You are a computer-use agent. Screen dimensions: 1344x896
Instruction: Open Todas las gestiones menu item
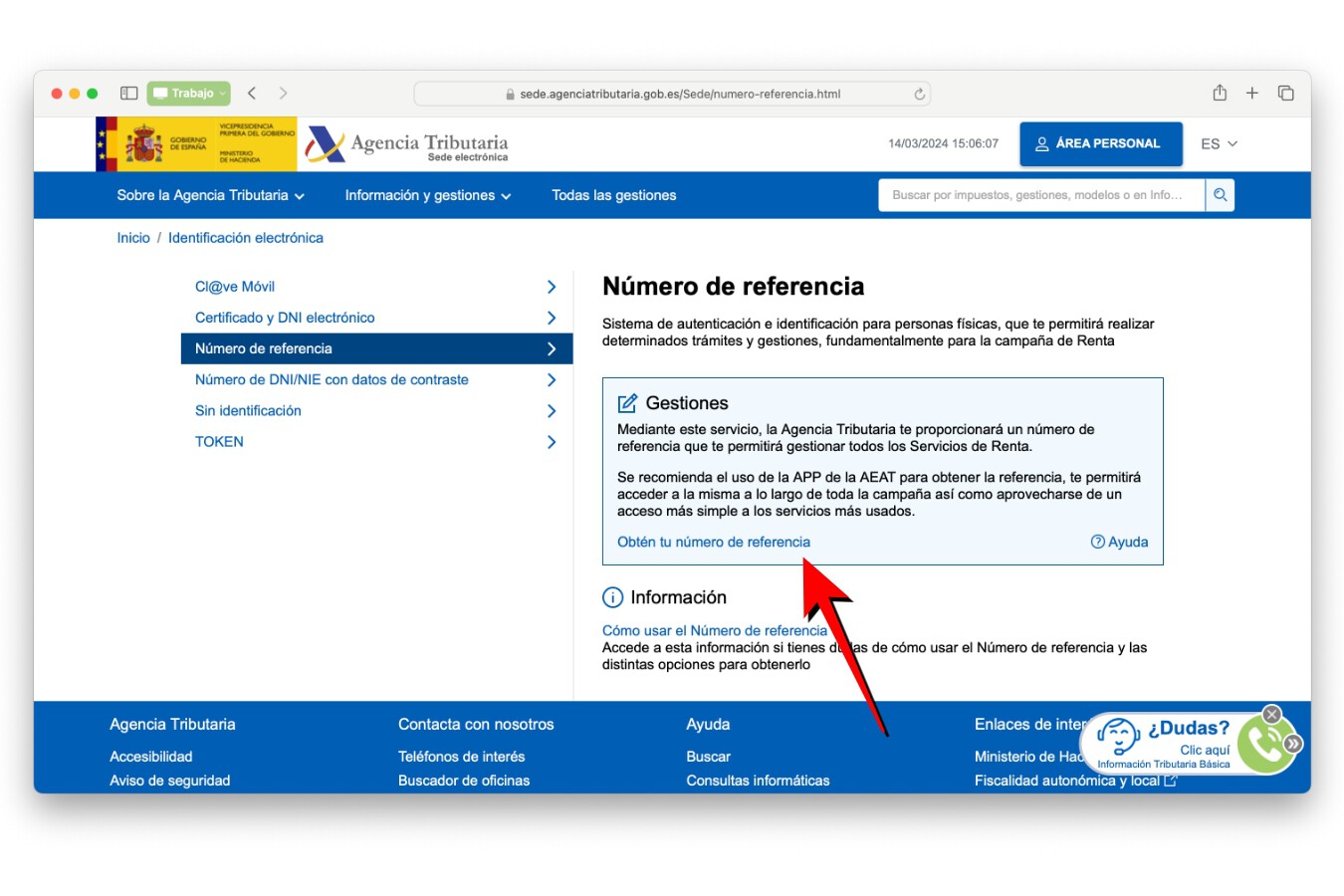[x=614, y=196]
